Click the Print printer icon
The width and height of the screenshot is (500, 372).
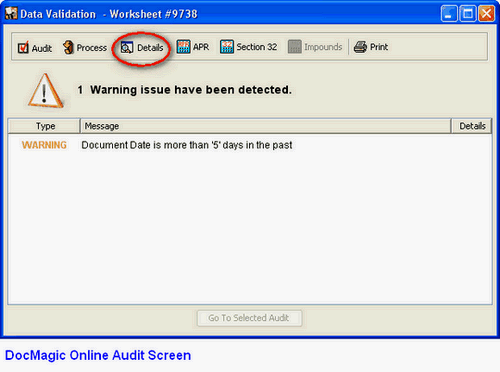(x=360, y=47)
